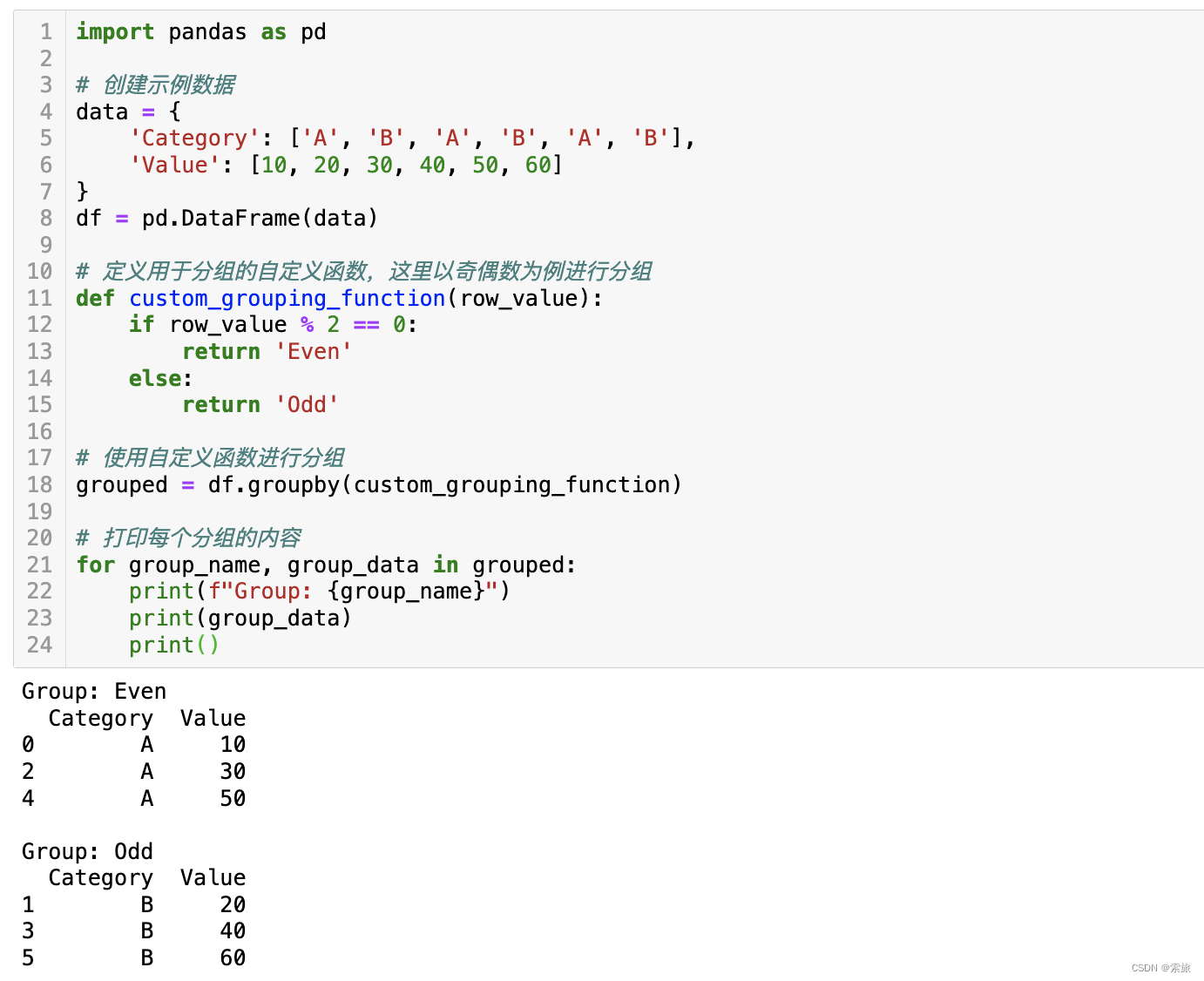Viewport: 1204px width, 981px height.
Task: Click the 'df = pd.DataFrame(data)' line
Action: pyautogui.click(x=227, y=219)
